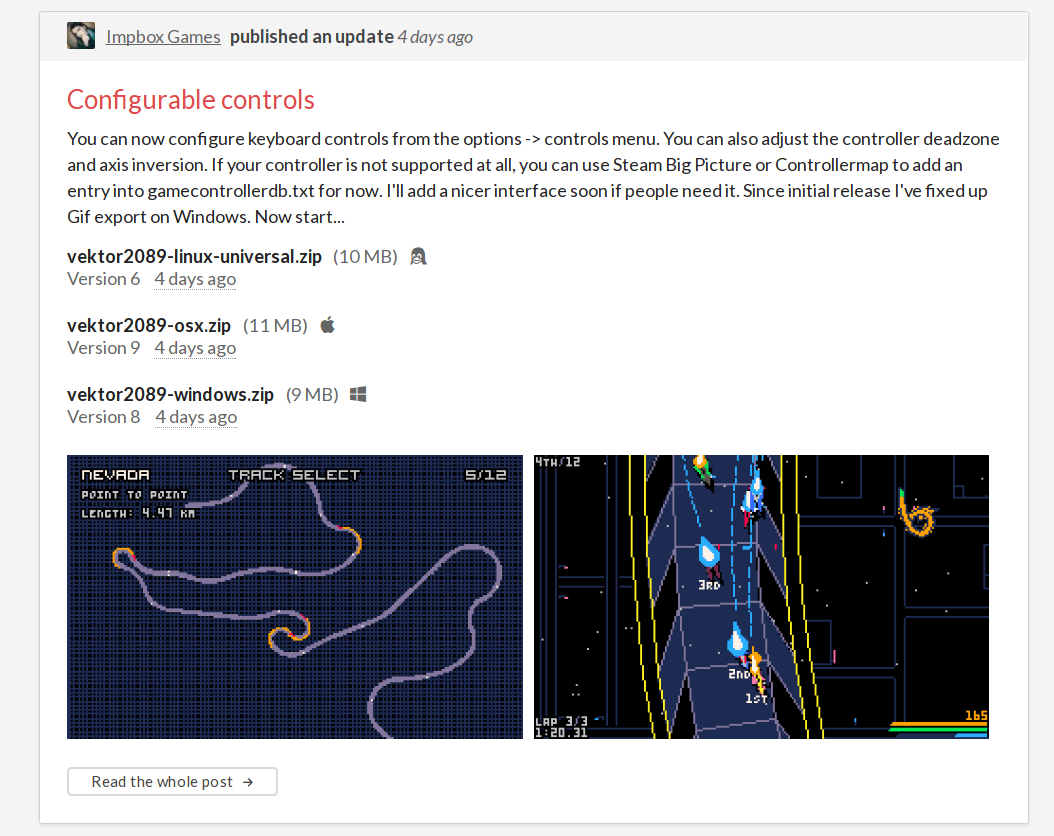This screenshot has width=1054, height=836.
Task: Click the Version 9 label
Action: tap(104, 348)
